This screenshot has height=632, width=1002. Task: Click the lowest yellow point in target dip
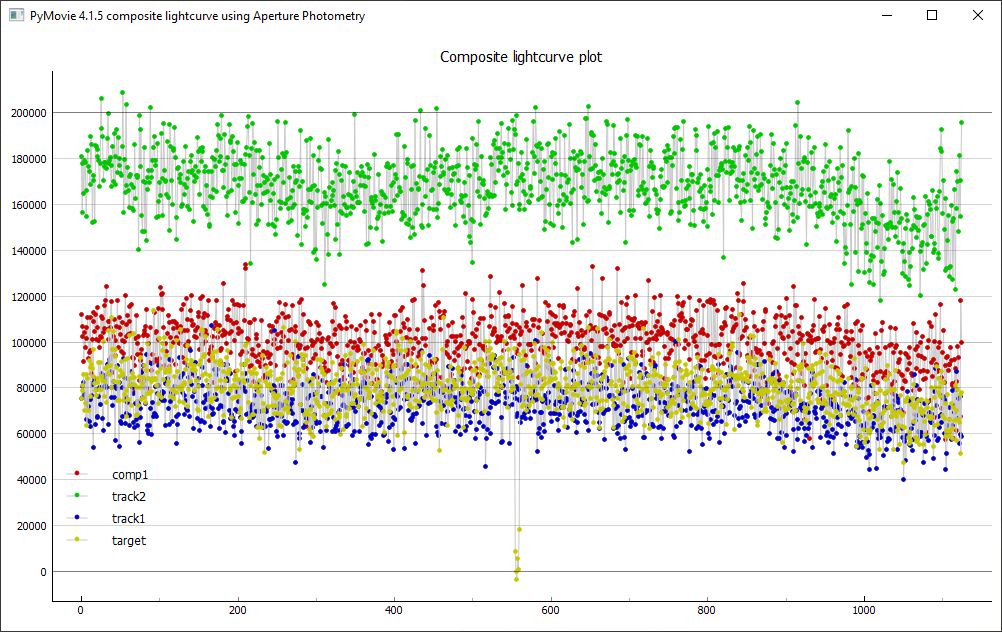point(516,579)
